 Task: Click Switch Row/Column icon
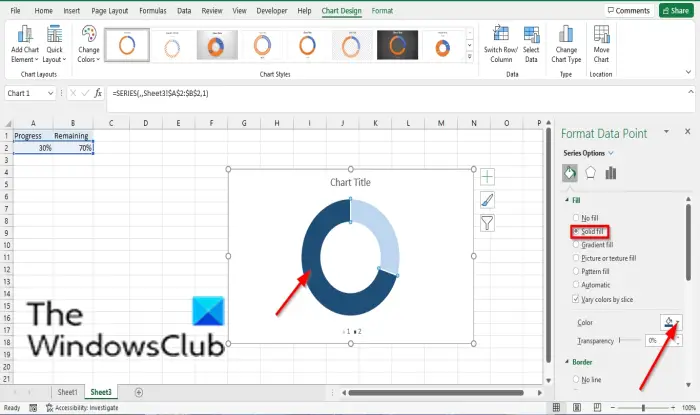(x=500, y=34)
